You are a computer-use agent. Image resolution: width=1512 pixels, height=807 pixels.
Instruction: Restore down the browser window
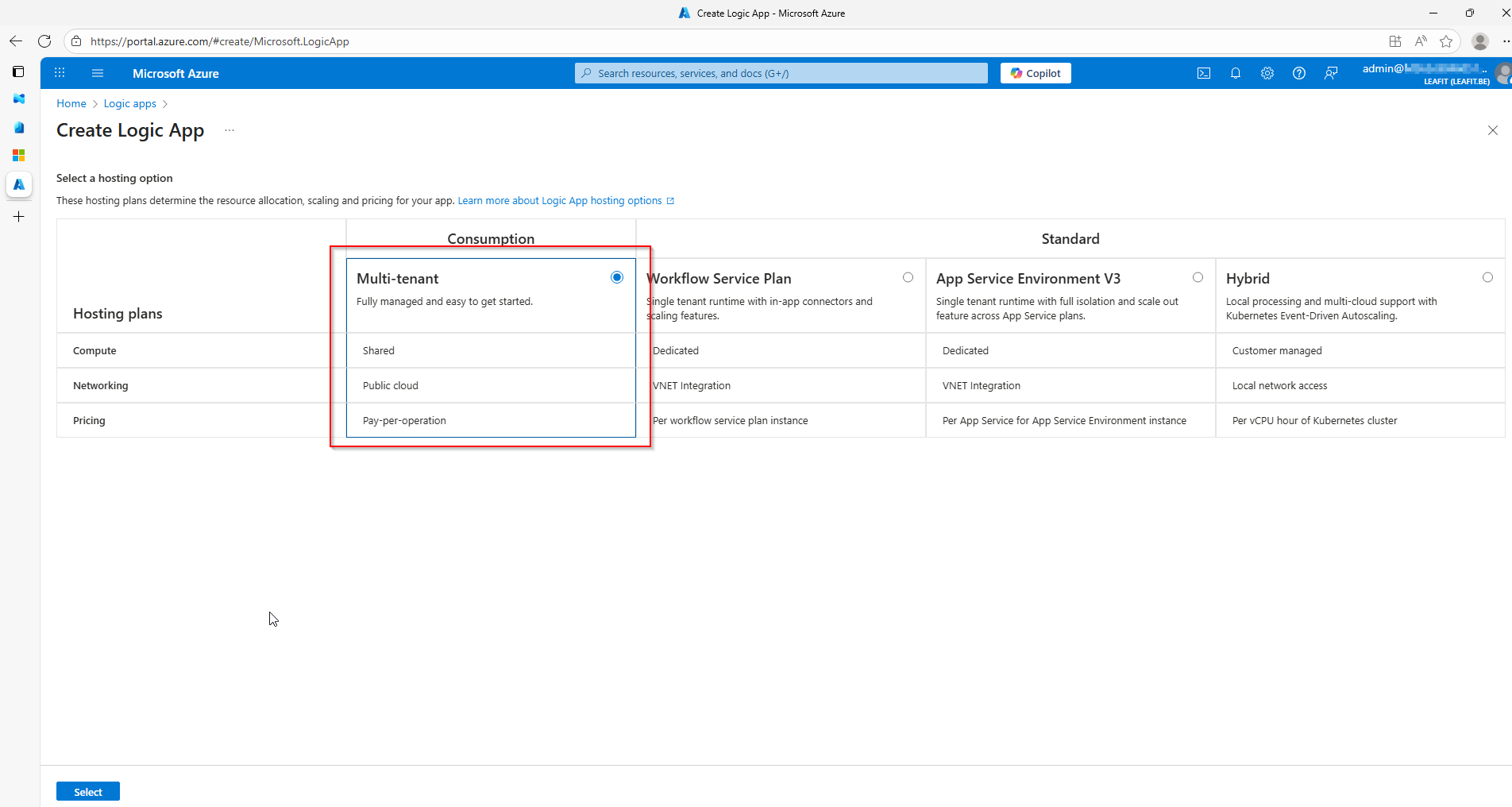point(1470,13)
